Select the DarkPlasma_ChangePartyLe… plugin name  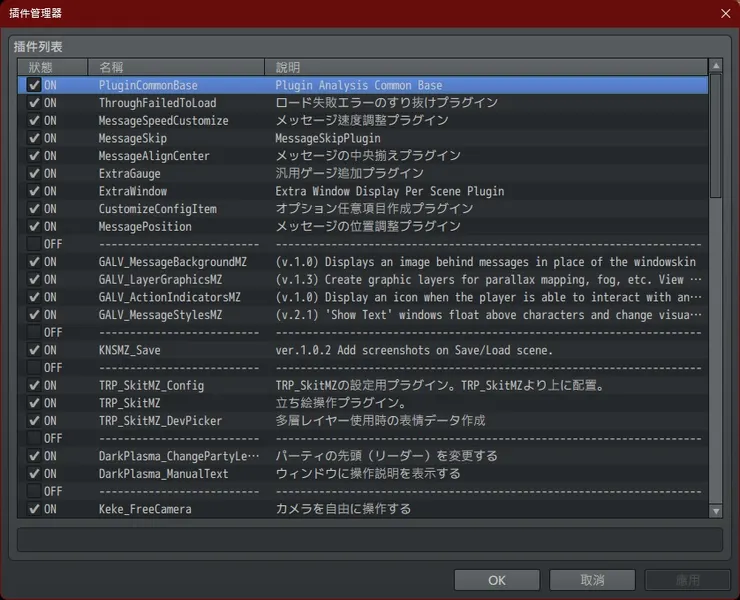coord(179,456)
